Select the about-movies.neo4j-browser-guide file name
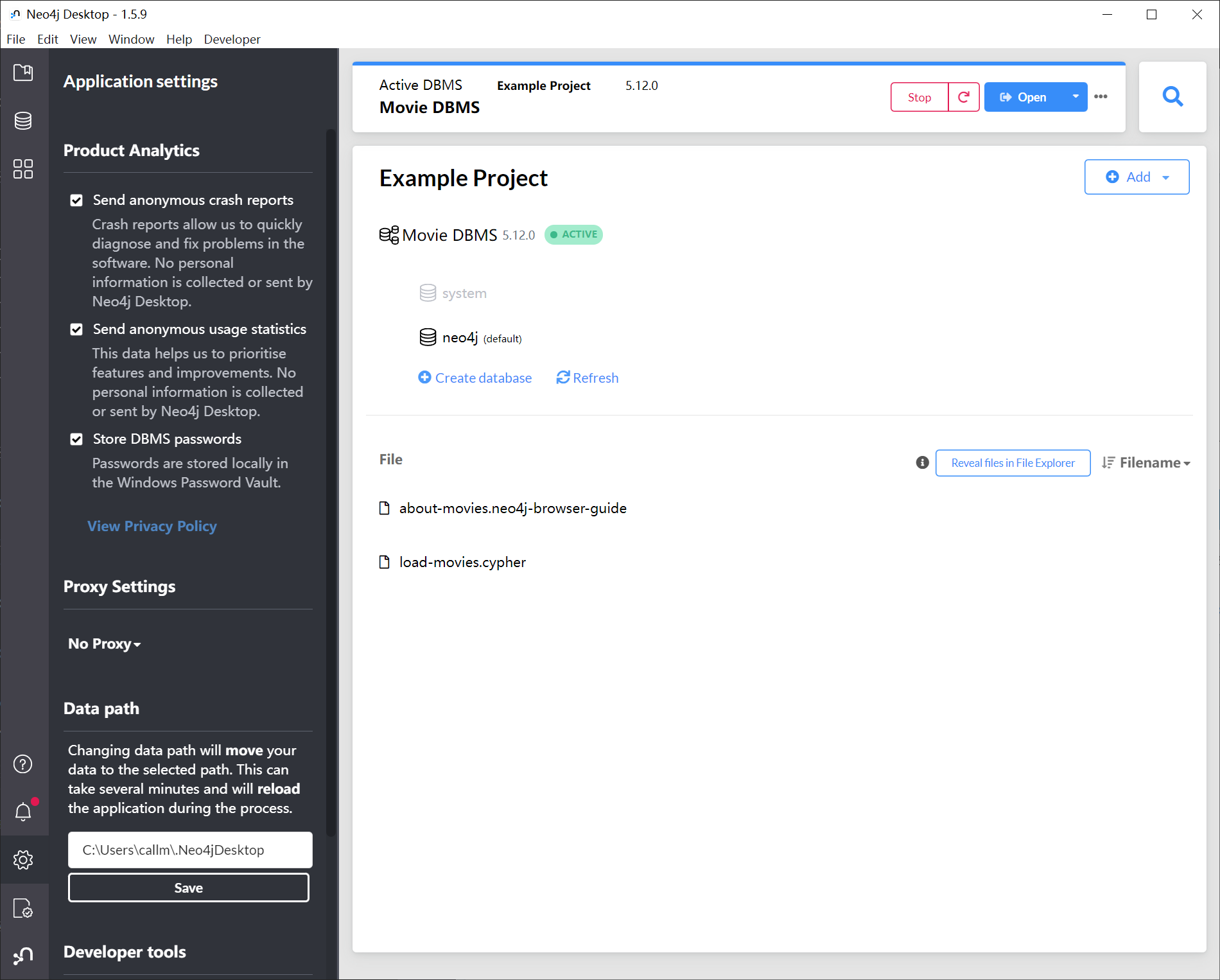Screen dimensions: 1220x980 (513, 508)
